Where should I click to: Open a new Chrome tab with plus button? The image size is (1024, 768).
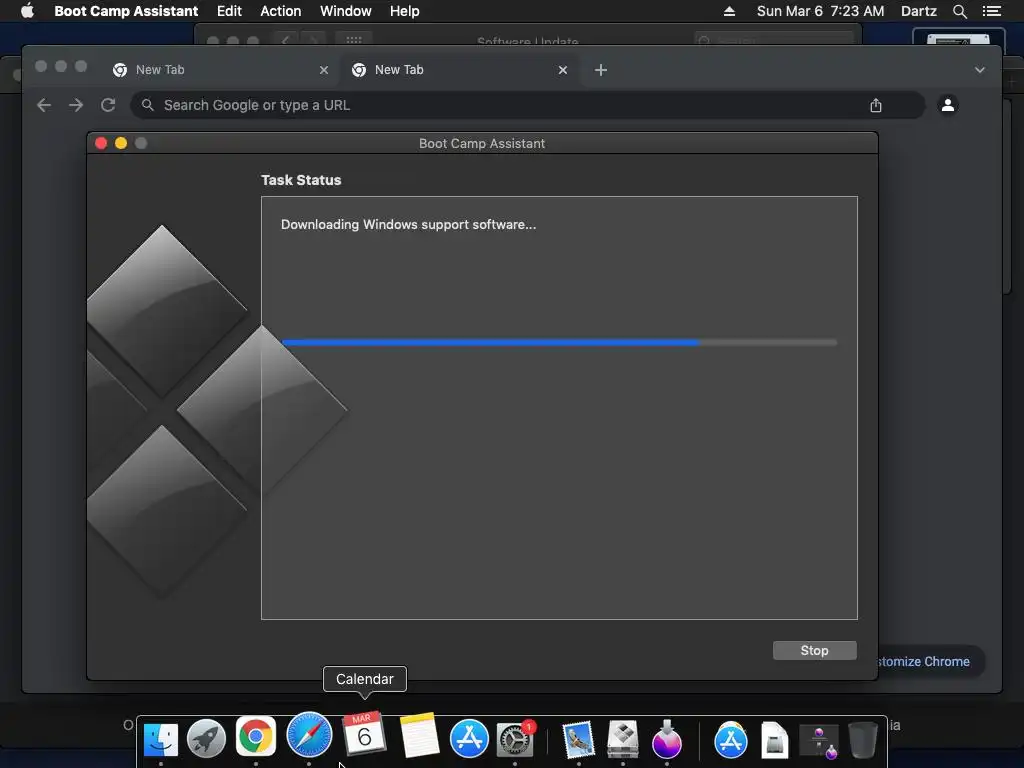pos(601,70)
